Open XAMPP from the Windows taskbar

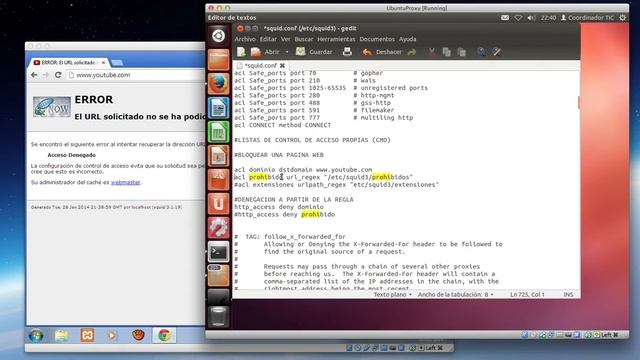point(87,336)
